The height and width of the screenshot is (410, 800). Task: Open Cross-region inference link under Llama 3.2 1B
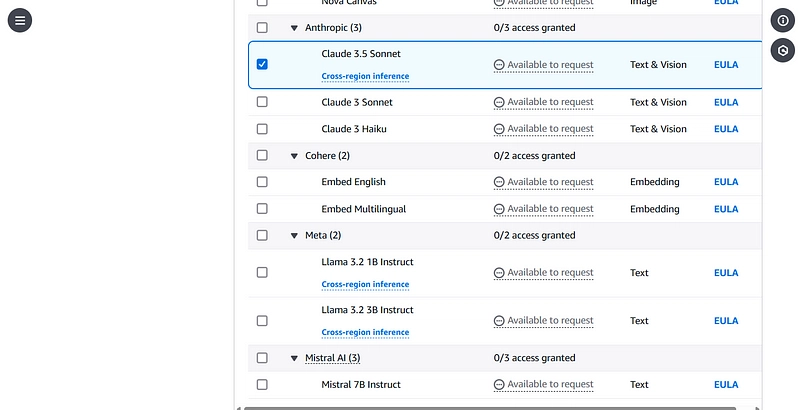tap(365, 285)
